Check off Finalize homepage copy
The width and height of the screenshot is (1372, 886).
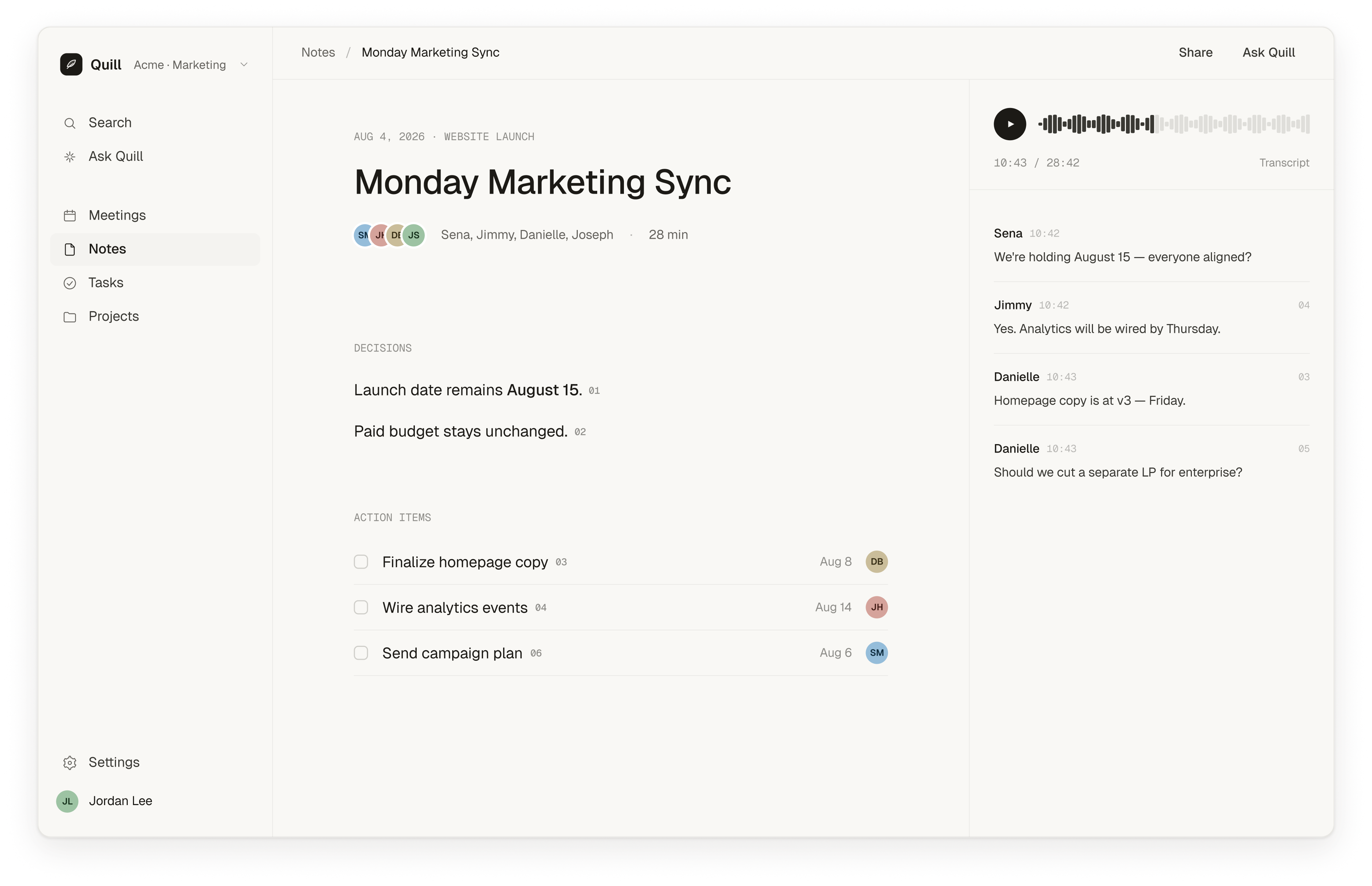click(x=361, y=562)
